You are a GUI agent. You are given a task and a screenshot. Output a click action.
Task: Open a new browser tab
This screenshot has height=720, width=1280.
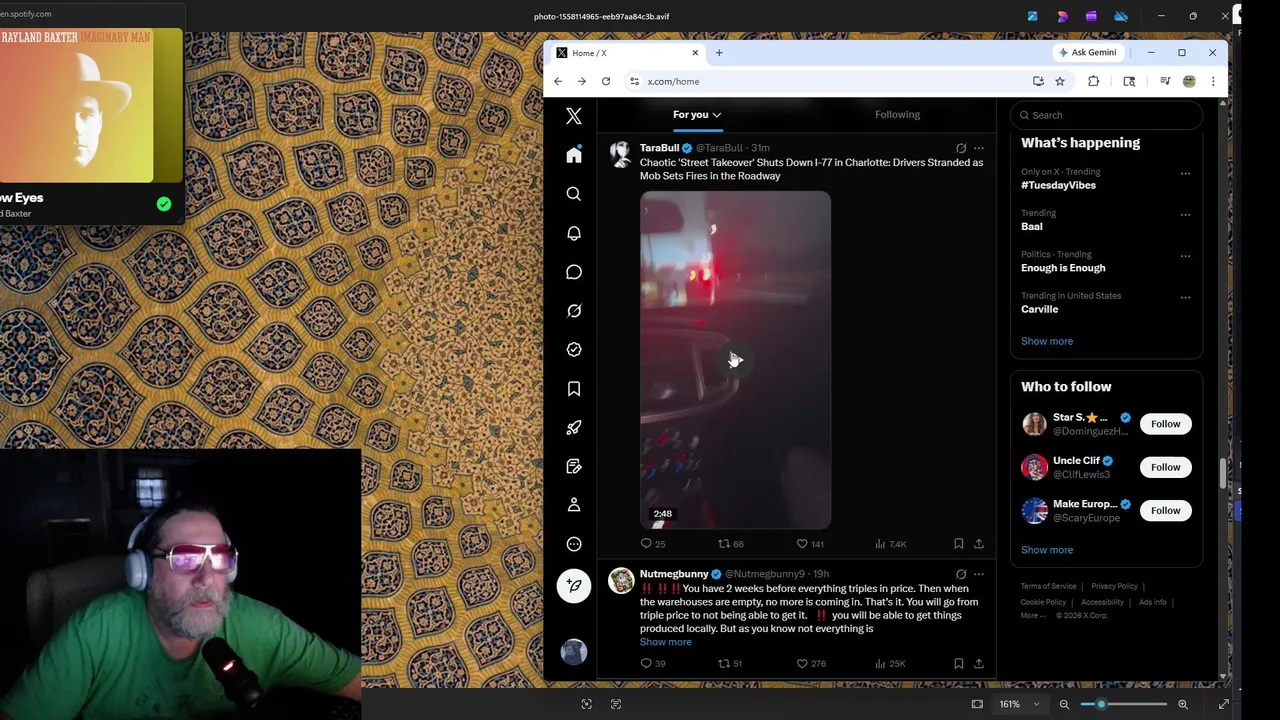click(719, 53)
